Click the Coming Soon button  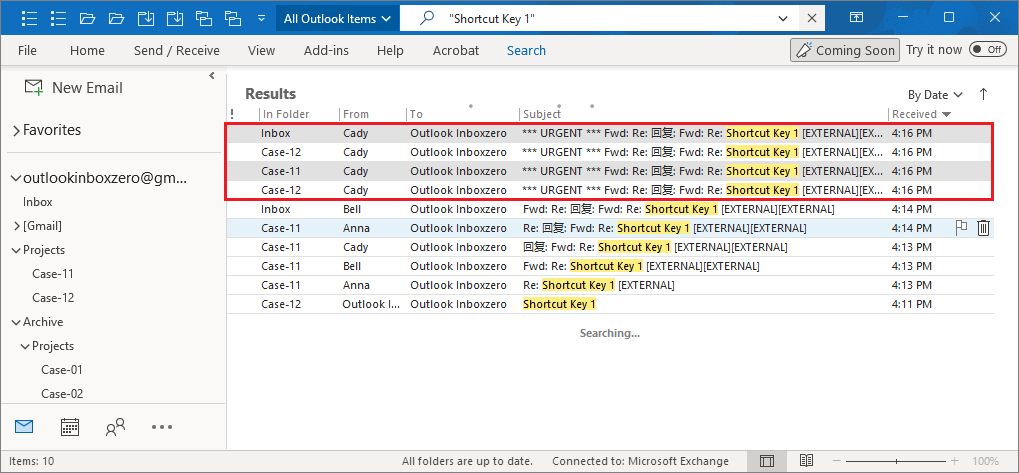(x=844, y=51)
